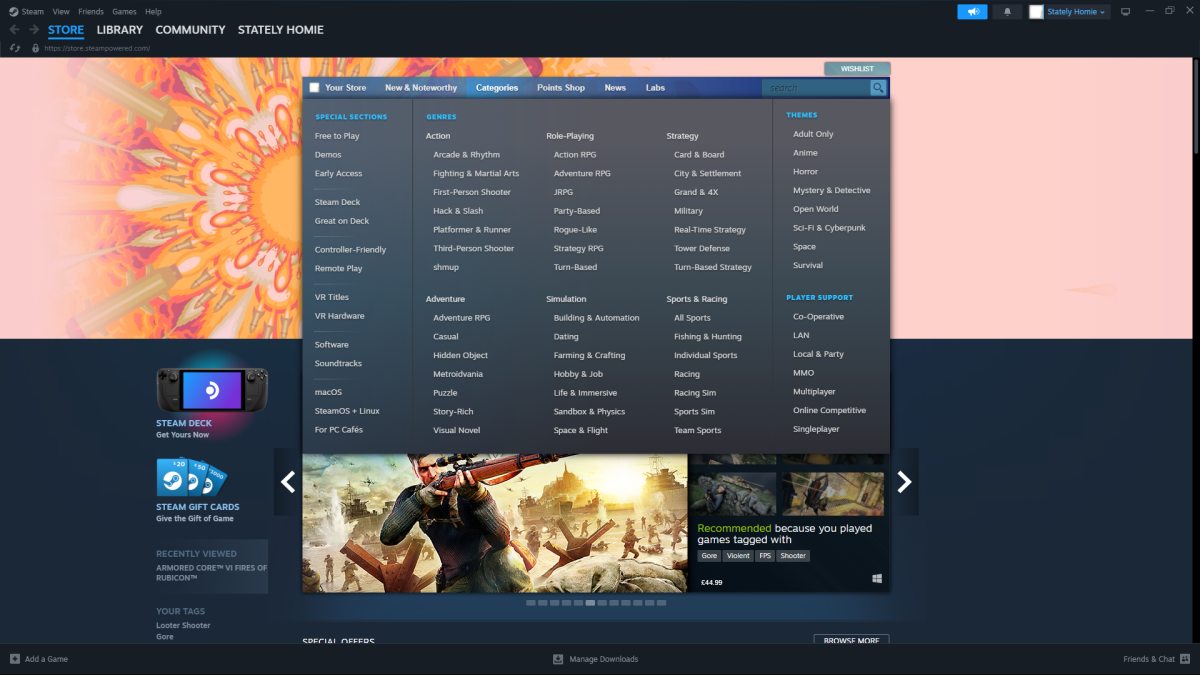Open the New & Noteworthy dropdown
The width and height of the screenshot is (1200, 675).
421,88
